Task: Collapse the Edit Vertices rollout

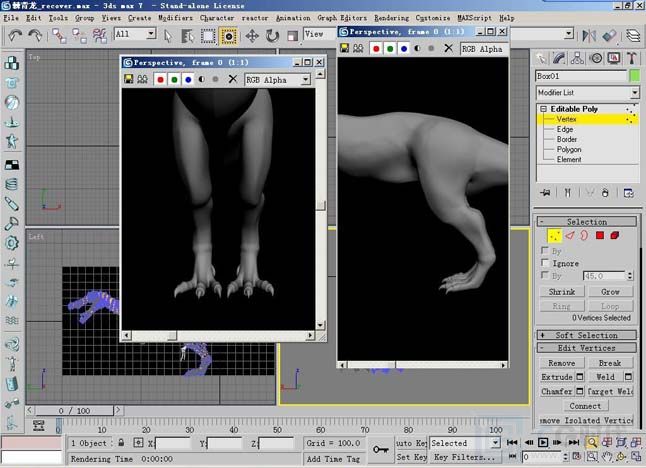Action: (x=587, y=348)
